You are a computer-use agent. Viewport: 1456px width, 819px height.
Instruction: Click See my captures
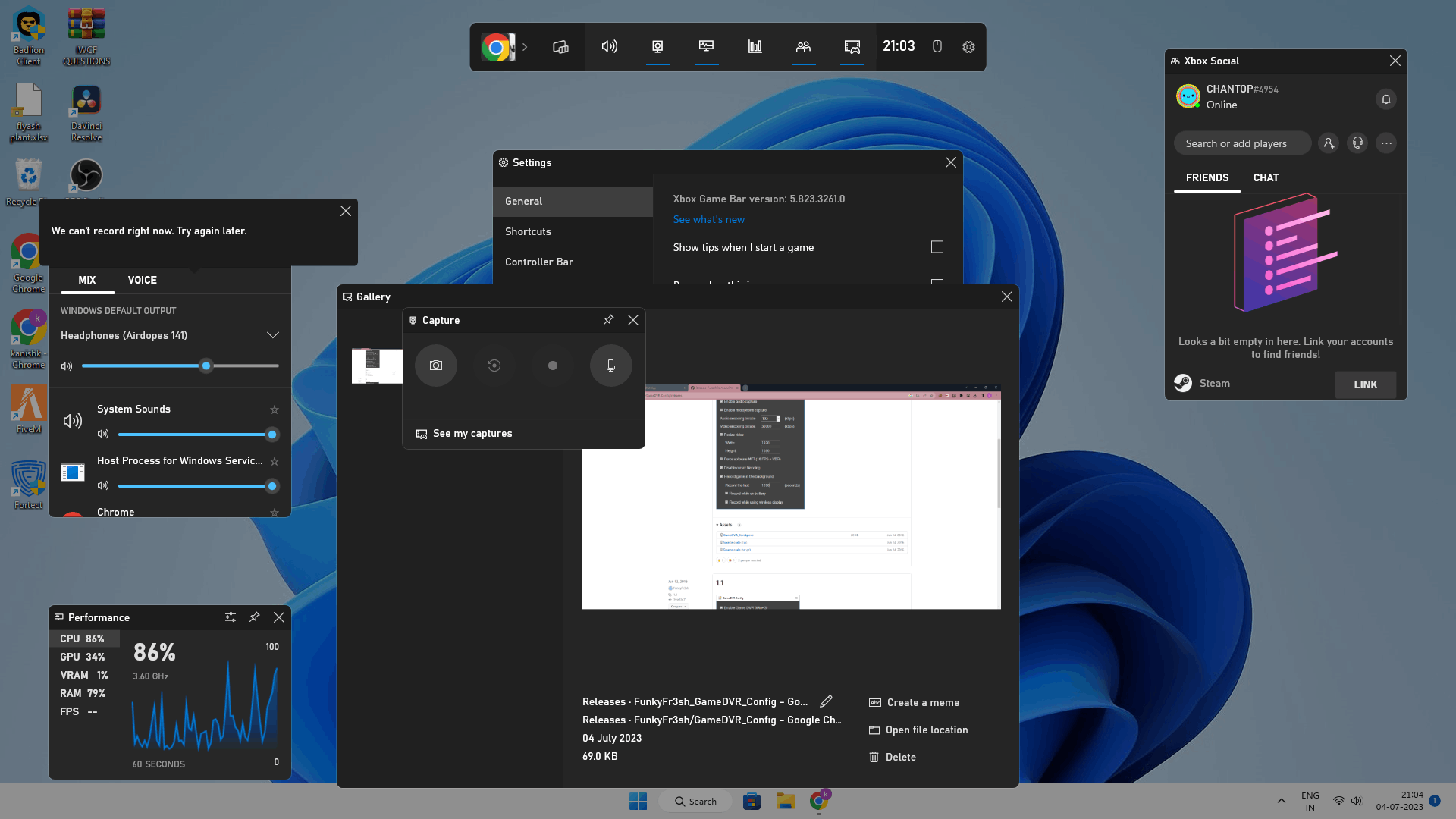[464, 434]
